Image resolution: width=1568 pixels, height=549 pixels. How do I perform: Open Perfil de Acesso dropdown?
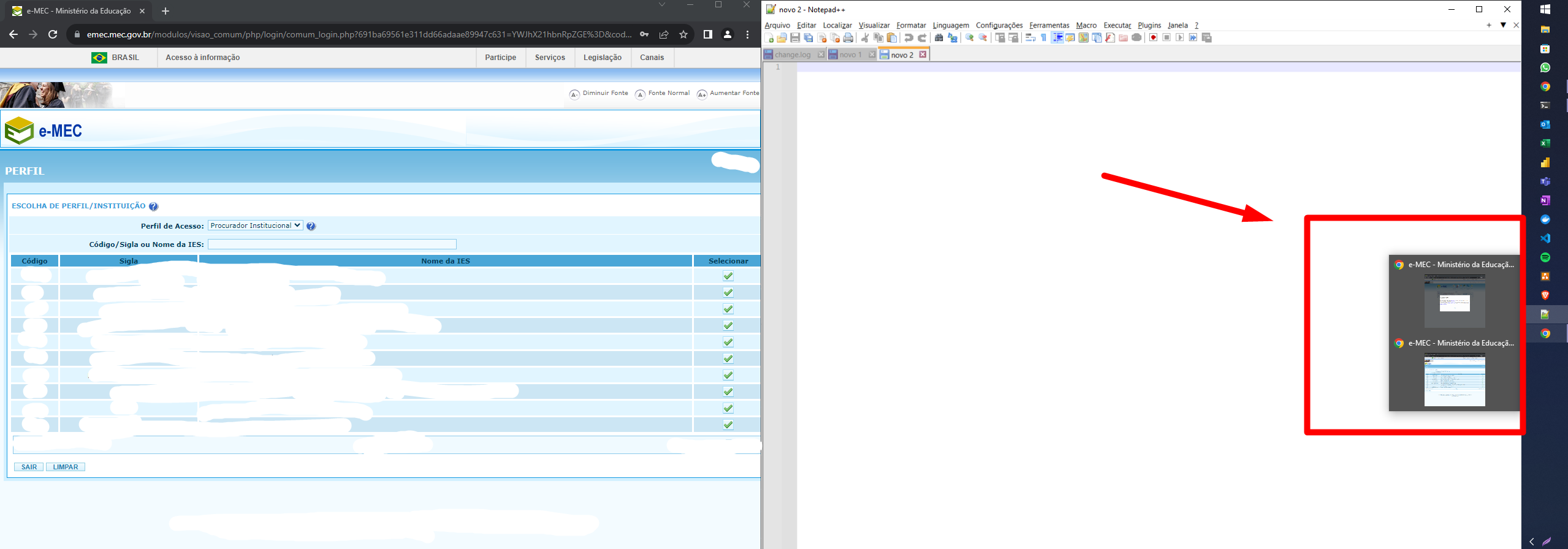[x=256, y=225]
